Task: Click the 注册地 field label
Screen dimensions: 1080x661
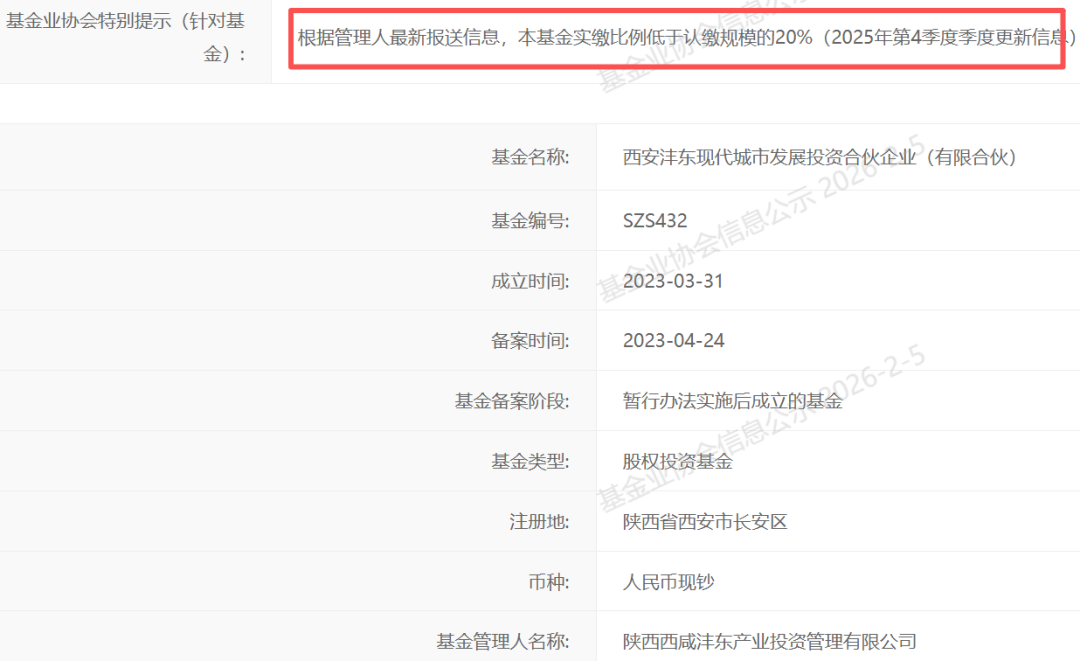Action: [x=538, y=521]
